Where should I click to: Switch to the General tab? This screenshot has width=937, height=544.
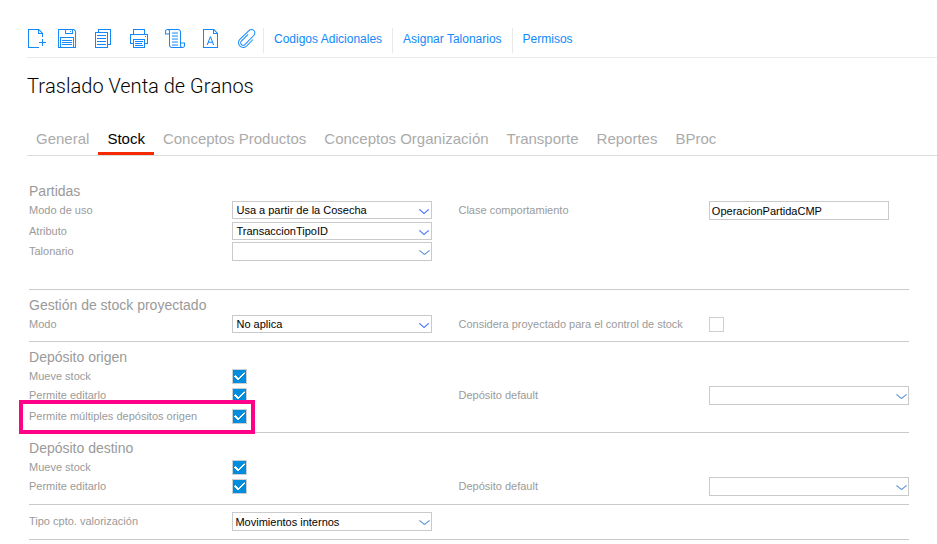click(62, 139)
